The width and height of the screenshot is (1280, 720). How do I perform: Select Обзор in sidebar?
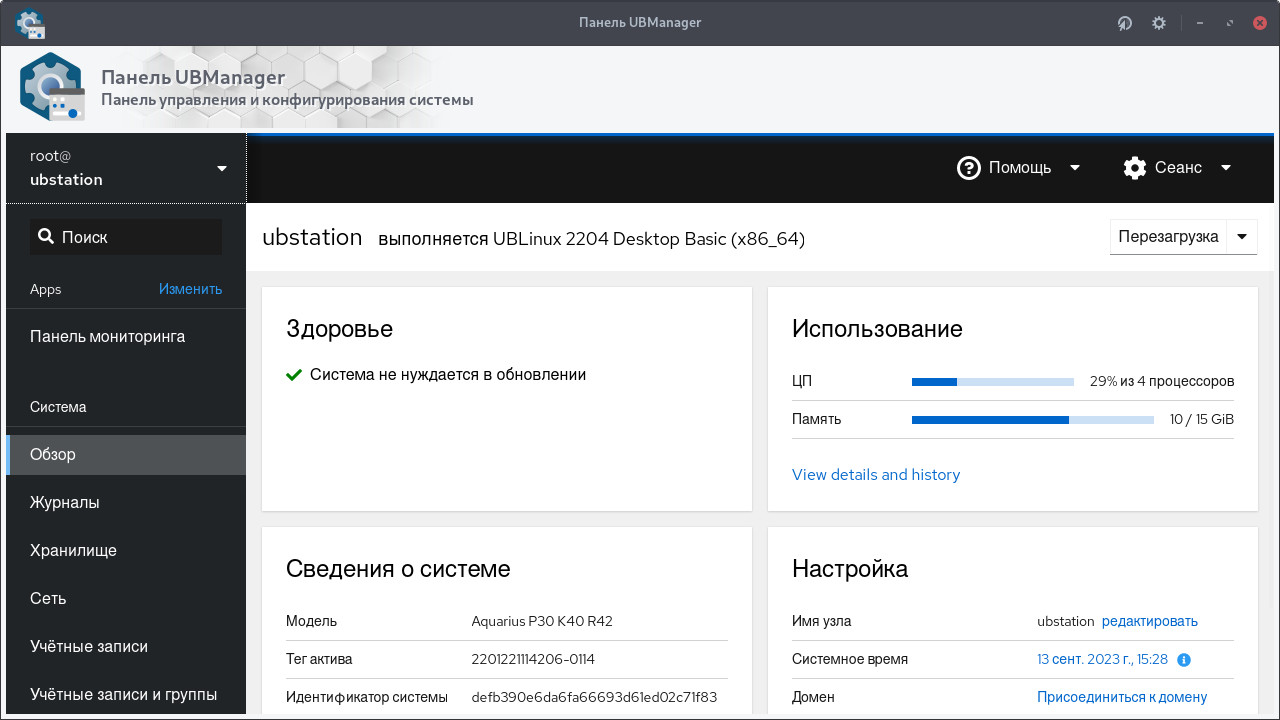tap(126, 455)
